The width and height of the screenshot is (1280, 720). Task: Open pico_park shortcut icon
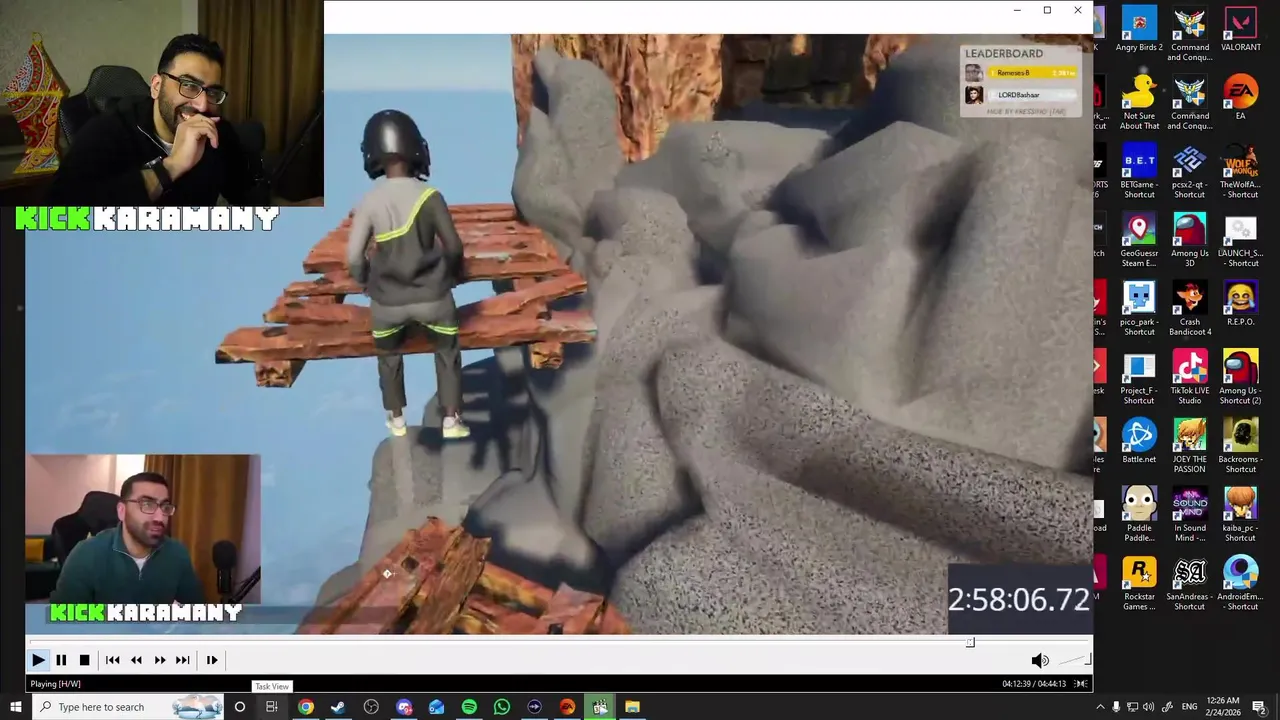tap(1139, 308)
